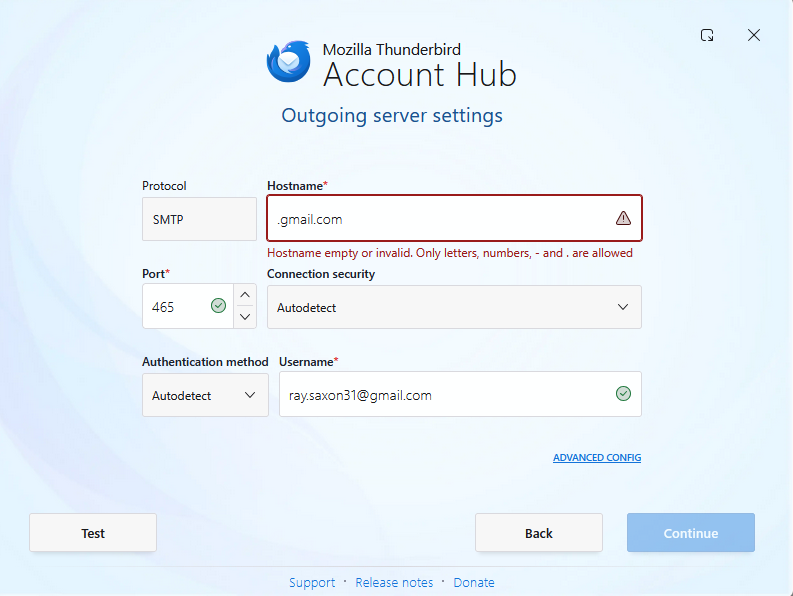This screenshot has height=596, width=793.
Task: Click the SMTP protocol field
Action: (199, 219)
